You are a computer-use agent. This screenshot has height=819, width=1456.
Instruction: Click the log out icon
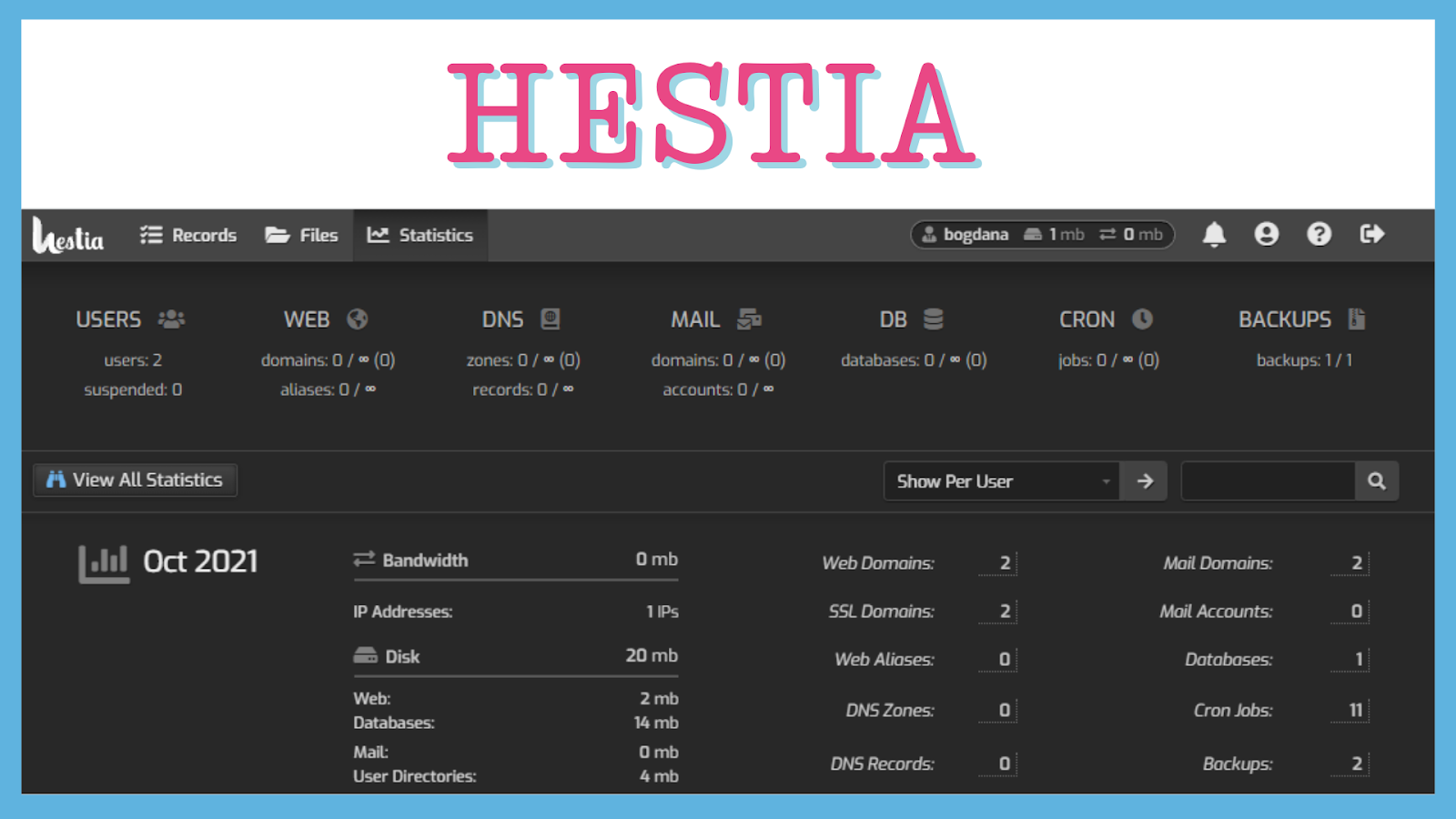[x=1371, y=235]
